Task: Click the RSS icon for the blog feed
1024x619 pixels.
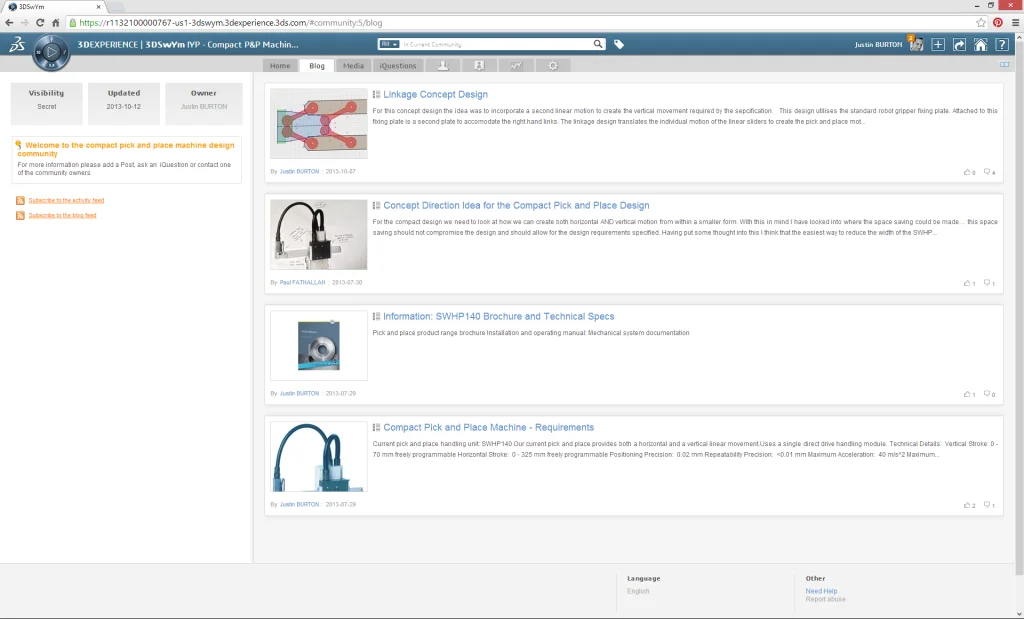Action: tap(20, 215)
